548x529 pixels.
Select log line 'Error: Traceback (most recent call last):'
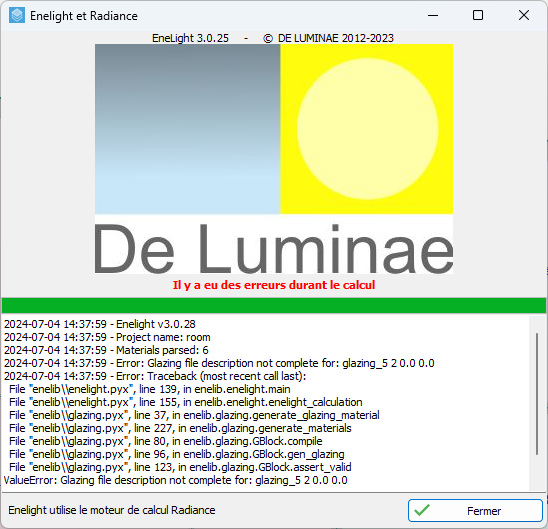click(x=155, y=376)
